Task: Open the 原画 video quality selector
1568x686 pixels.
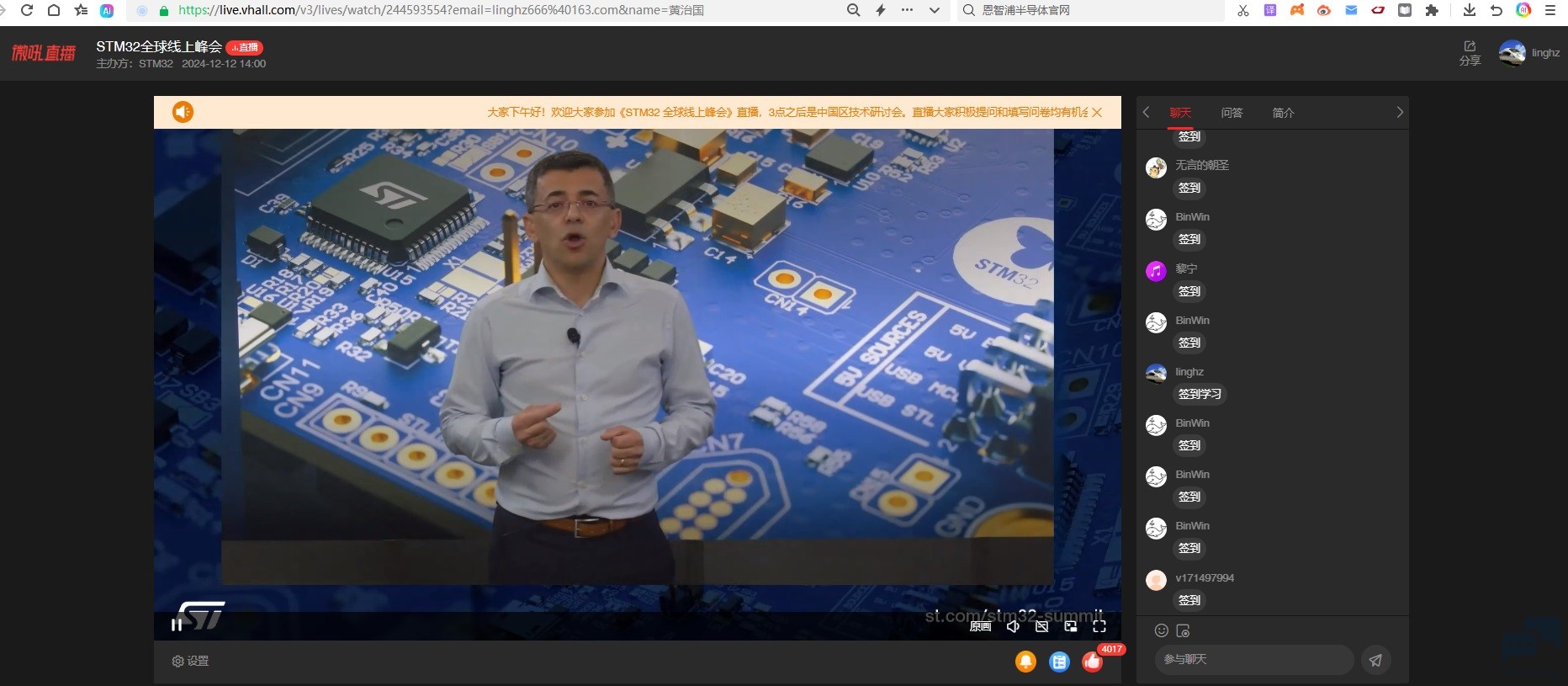Action: 980,626
